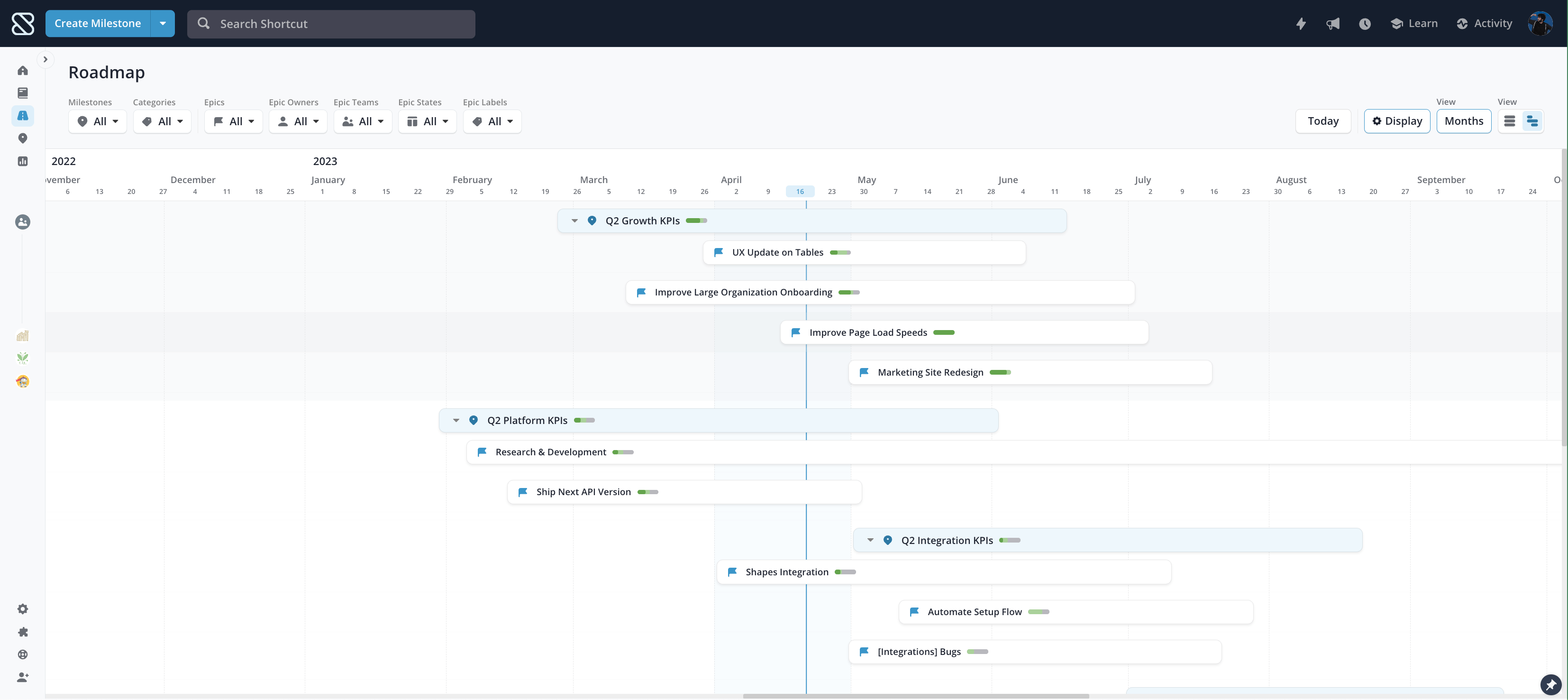Select the Roadmap icon in the sidebar
This screenshot has width=1568, height=700.
(23, 116)
